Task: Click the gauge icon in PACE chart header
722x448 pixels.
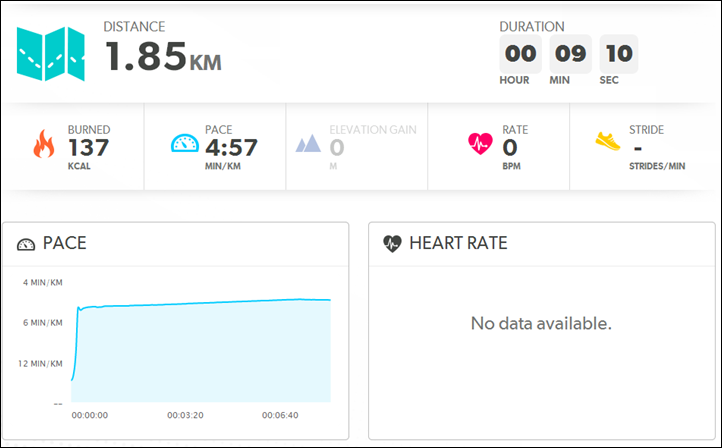Action: pos(26,244)
